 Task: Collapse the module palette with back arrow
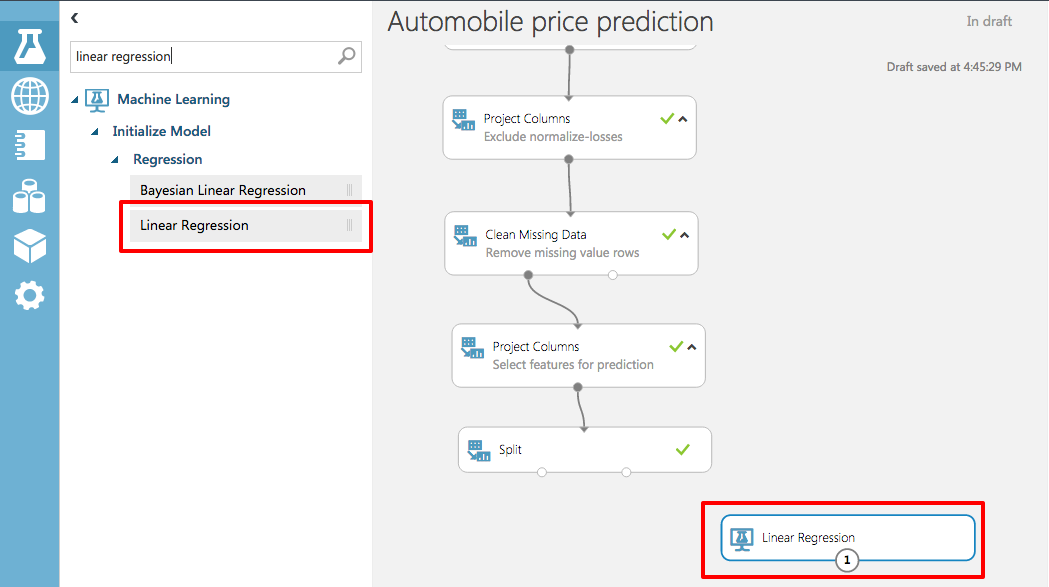click(x=75, y=18)
